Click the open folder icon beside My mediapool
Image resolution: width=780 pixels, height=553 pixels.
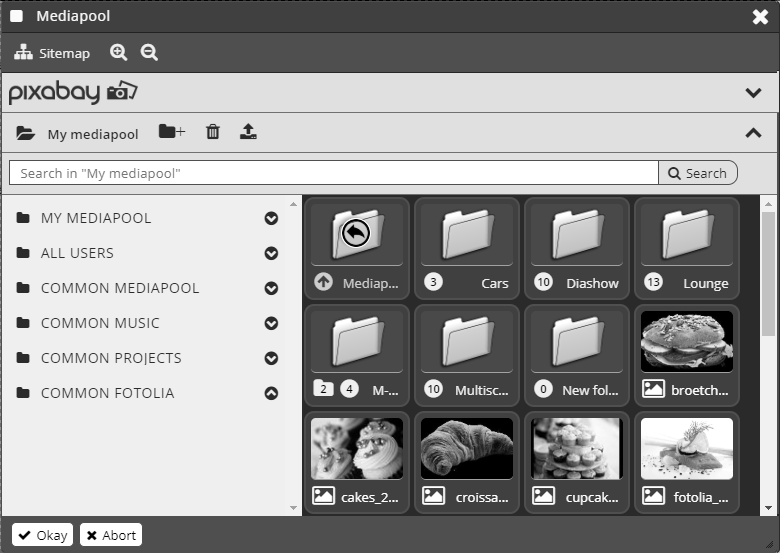point(25,133)
